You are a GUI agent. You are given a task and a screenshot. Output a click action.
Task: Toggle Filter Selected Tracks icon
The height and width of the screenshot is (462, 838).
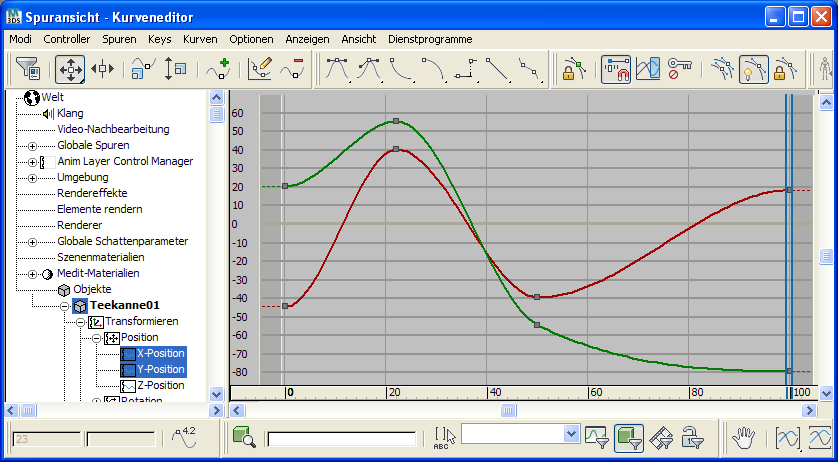tap(596, 437)
